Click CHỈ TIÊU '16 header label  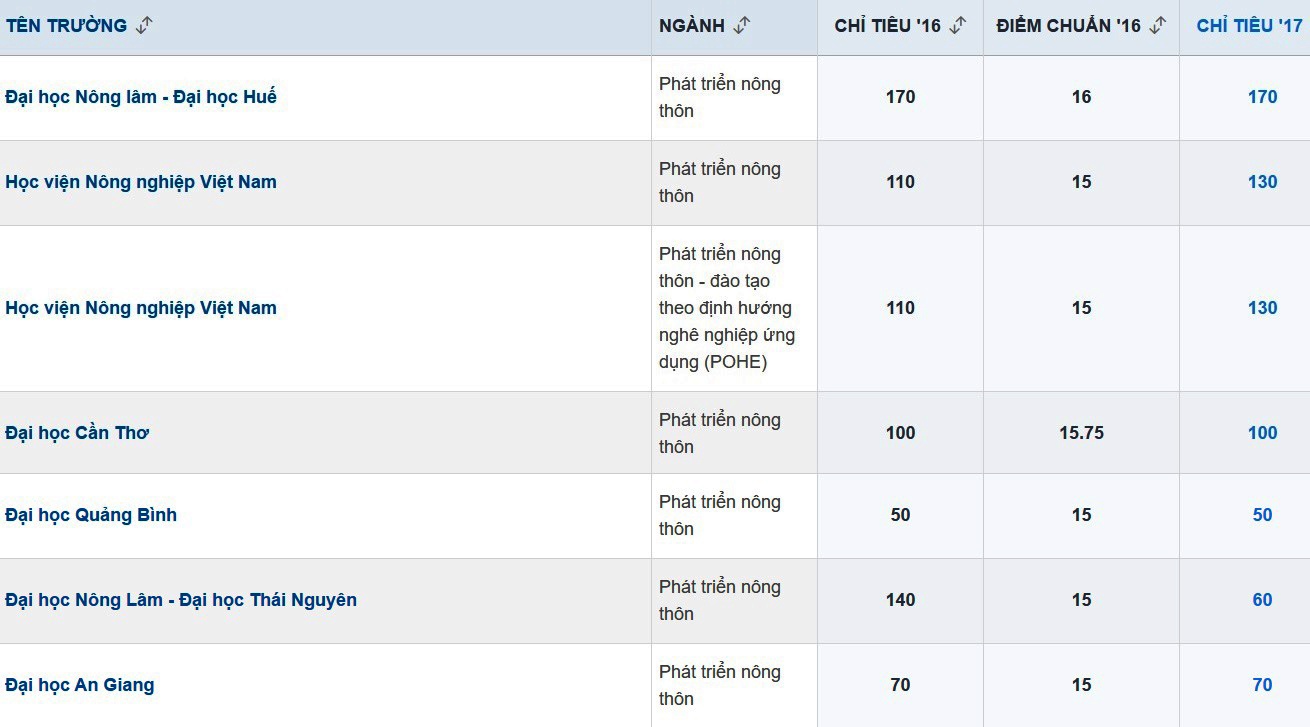(x=888, y=26)
